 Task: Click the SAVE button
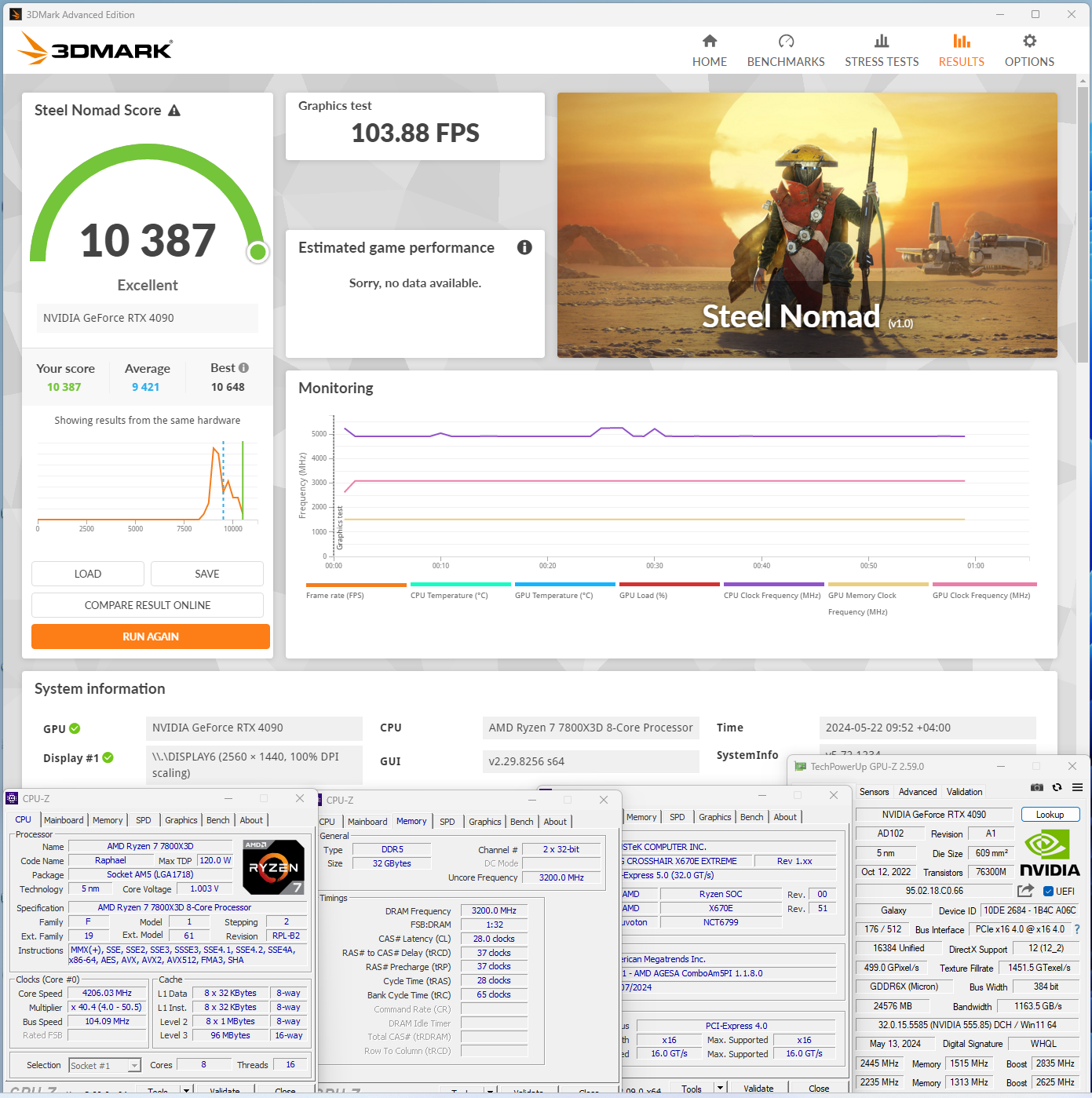(x=207, y=574)
